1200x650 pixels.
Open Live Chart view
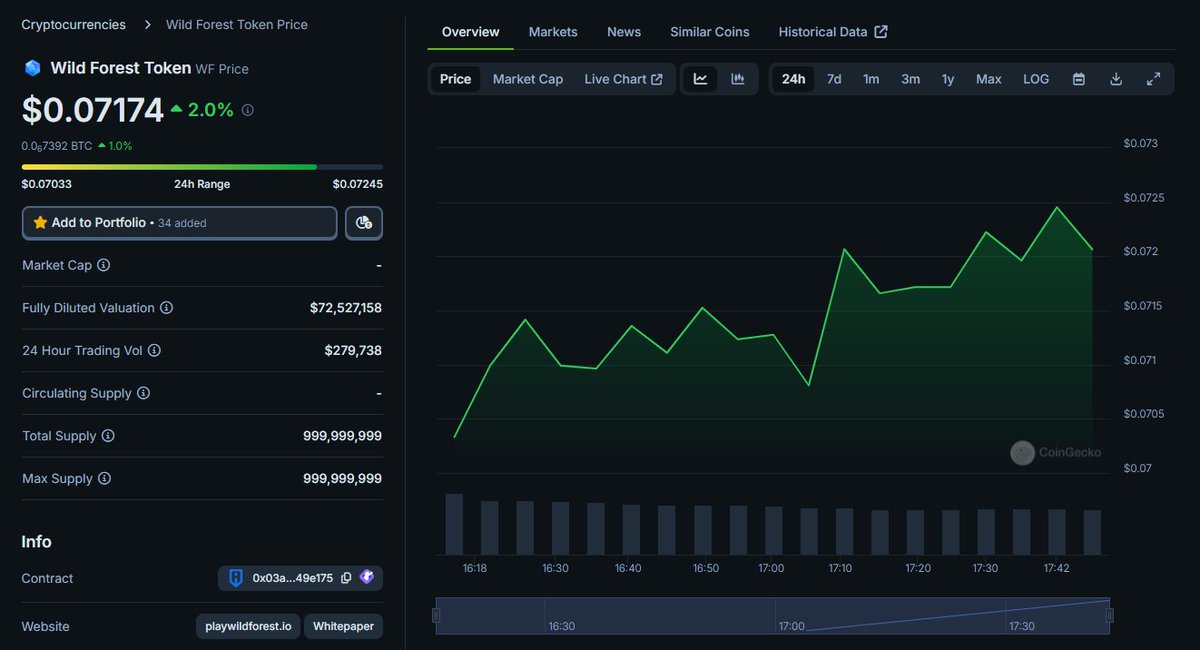623,79
